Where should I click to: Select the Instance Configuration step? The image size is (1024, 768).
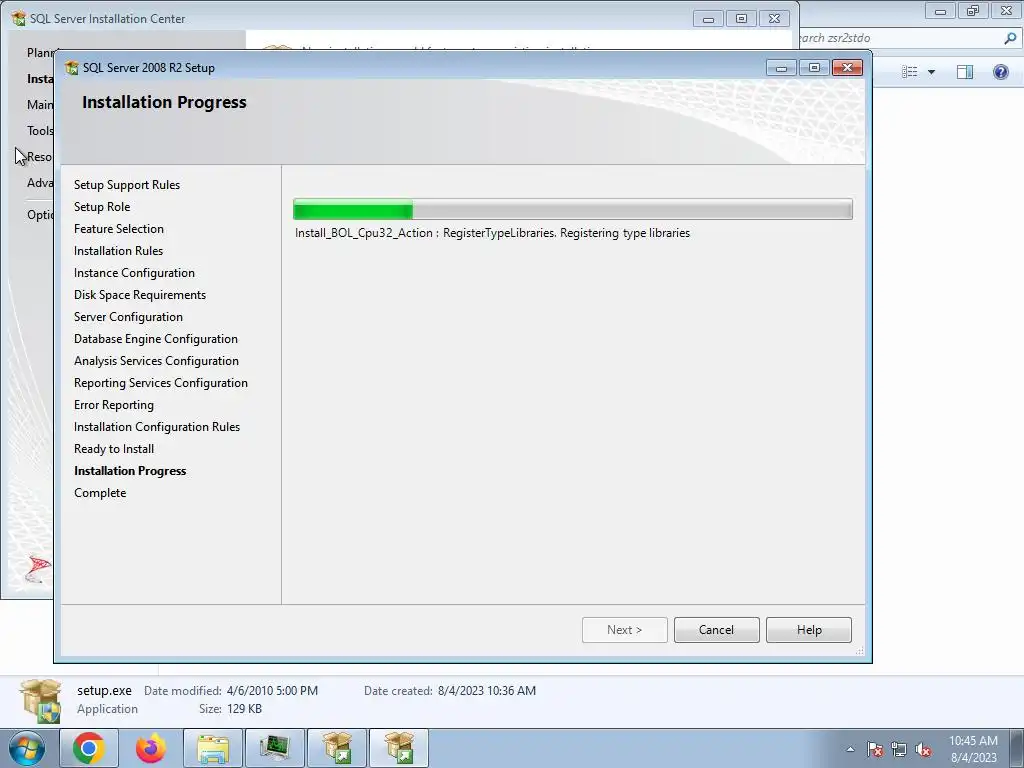click(134, 273)
